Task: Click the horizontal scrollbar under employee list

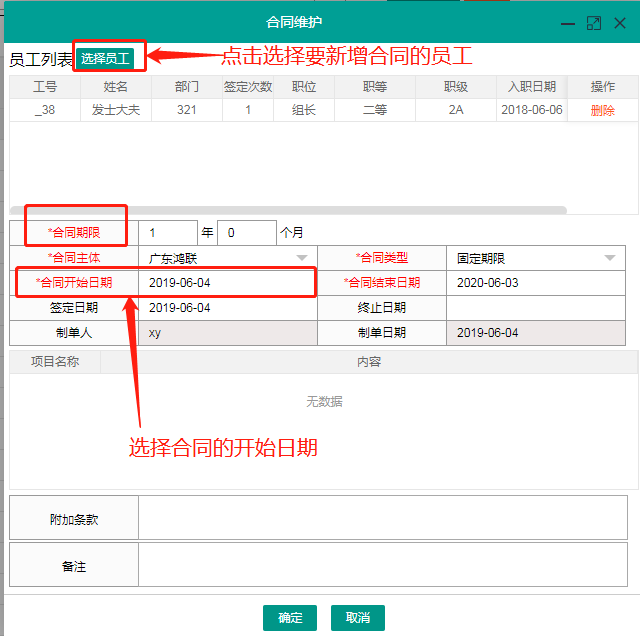Action: point(288,210)
